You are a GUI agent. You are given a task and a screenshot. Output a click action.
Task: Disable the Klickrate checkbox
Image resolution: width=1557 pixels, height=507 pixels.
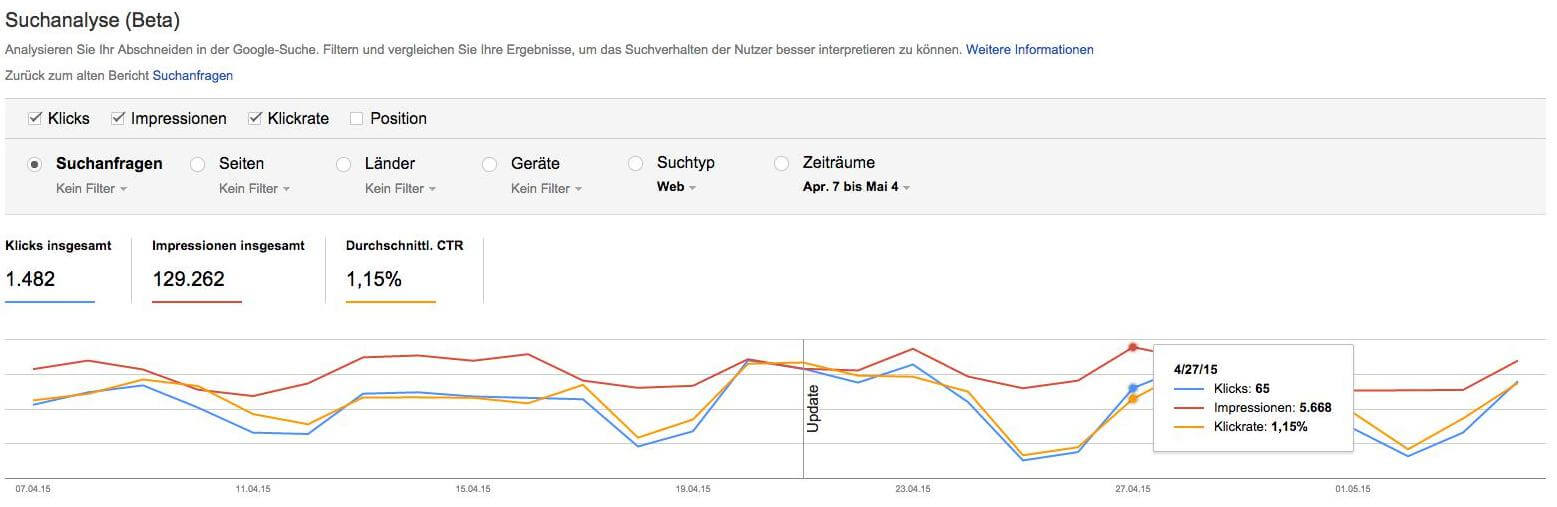(x=255, y=118)
